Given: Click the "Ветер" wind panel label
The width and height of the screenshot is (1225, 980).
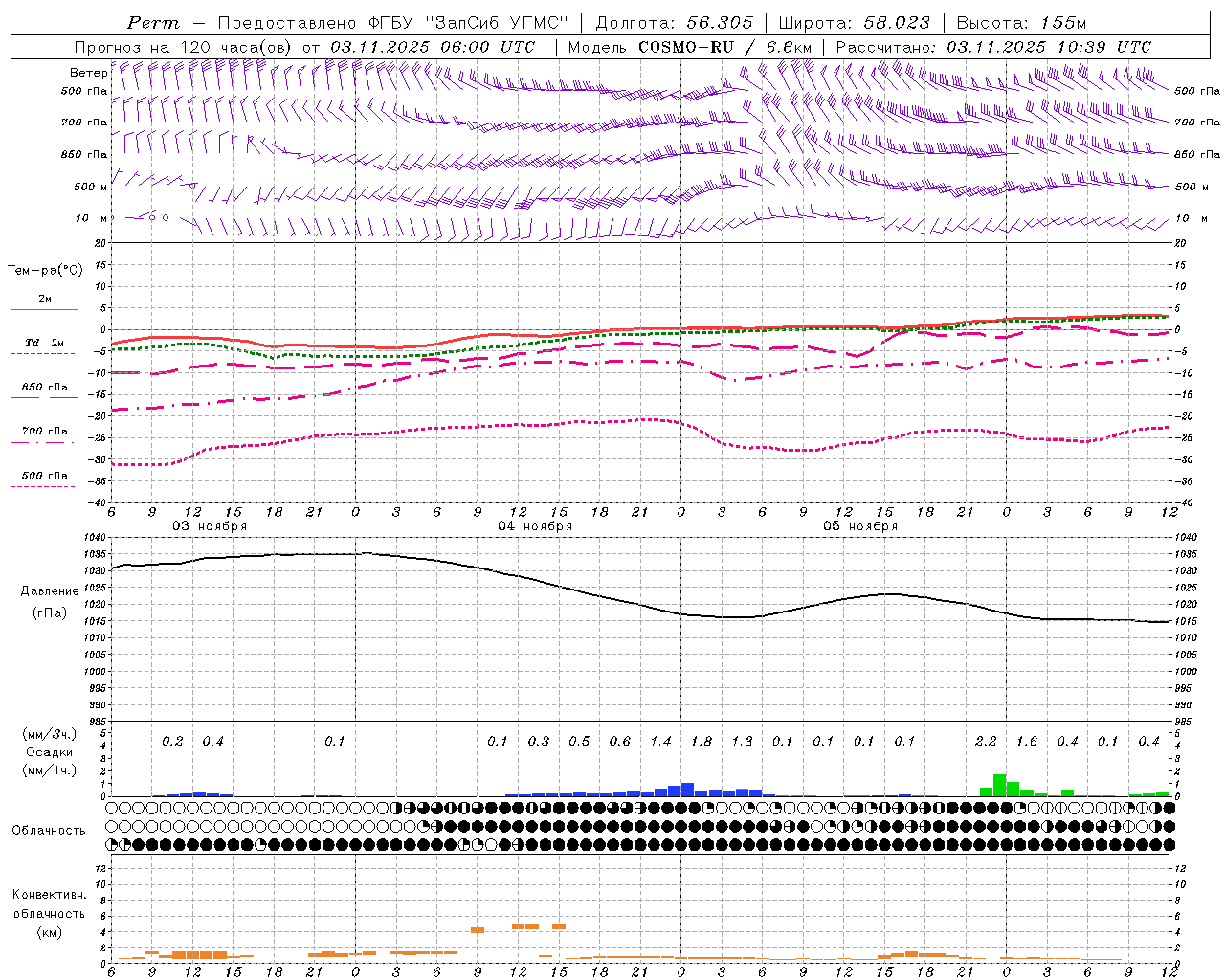Looking at the screenshot, I should tap(88, 73).
